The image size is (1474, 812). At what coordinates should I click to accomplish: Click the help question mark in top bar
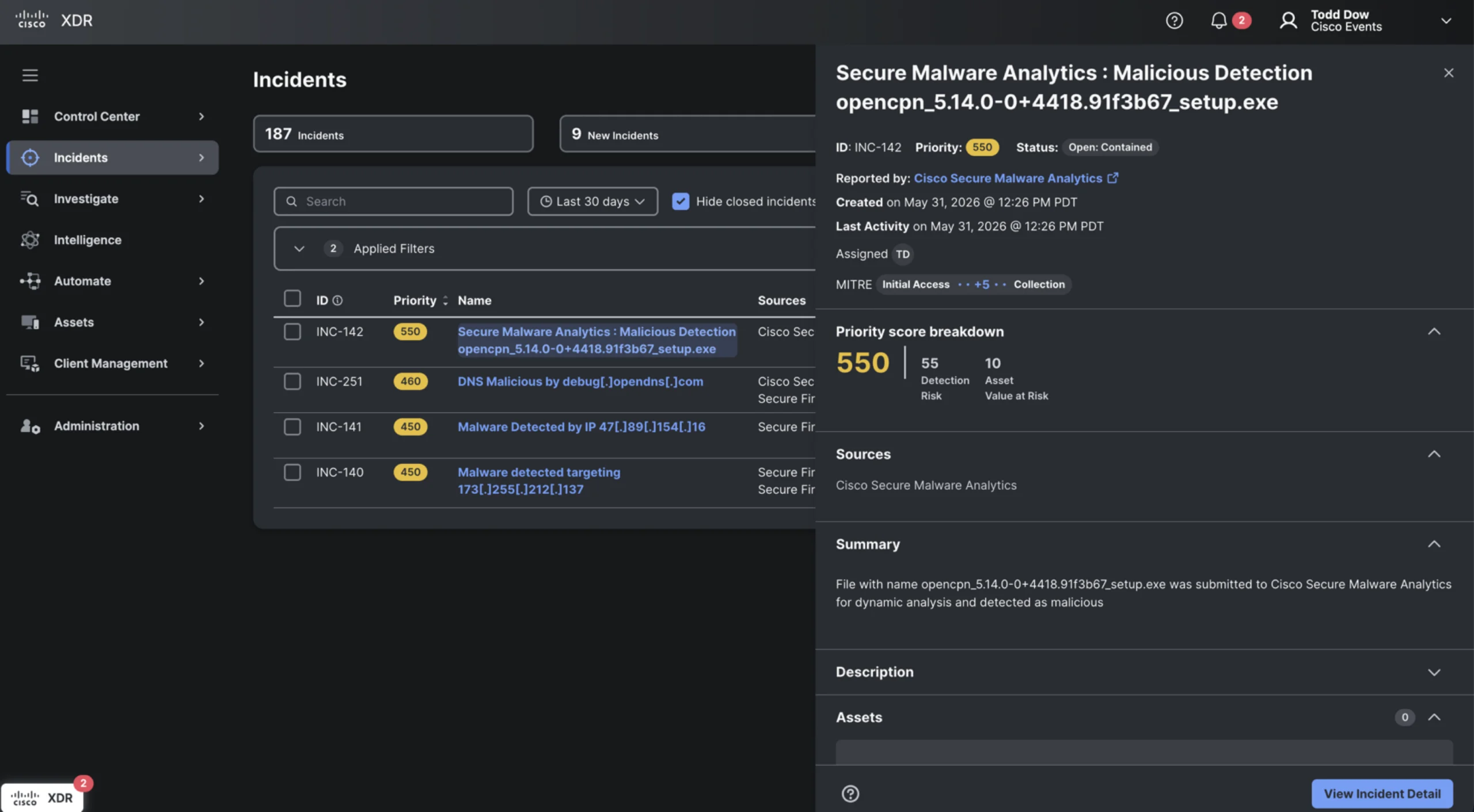1174,21
